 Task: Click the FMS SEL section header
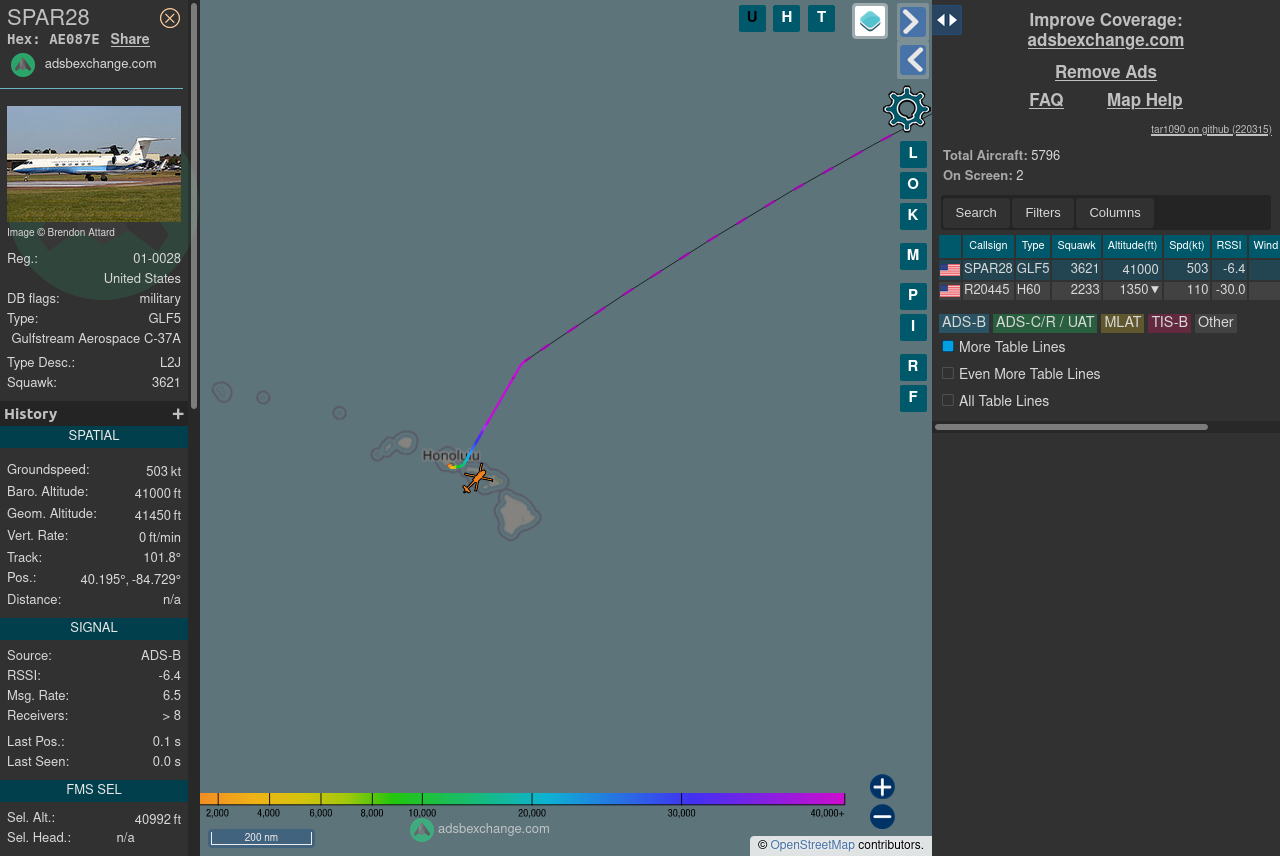pyautogui.click(x=94, y=790)
